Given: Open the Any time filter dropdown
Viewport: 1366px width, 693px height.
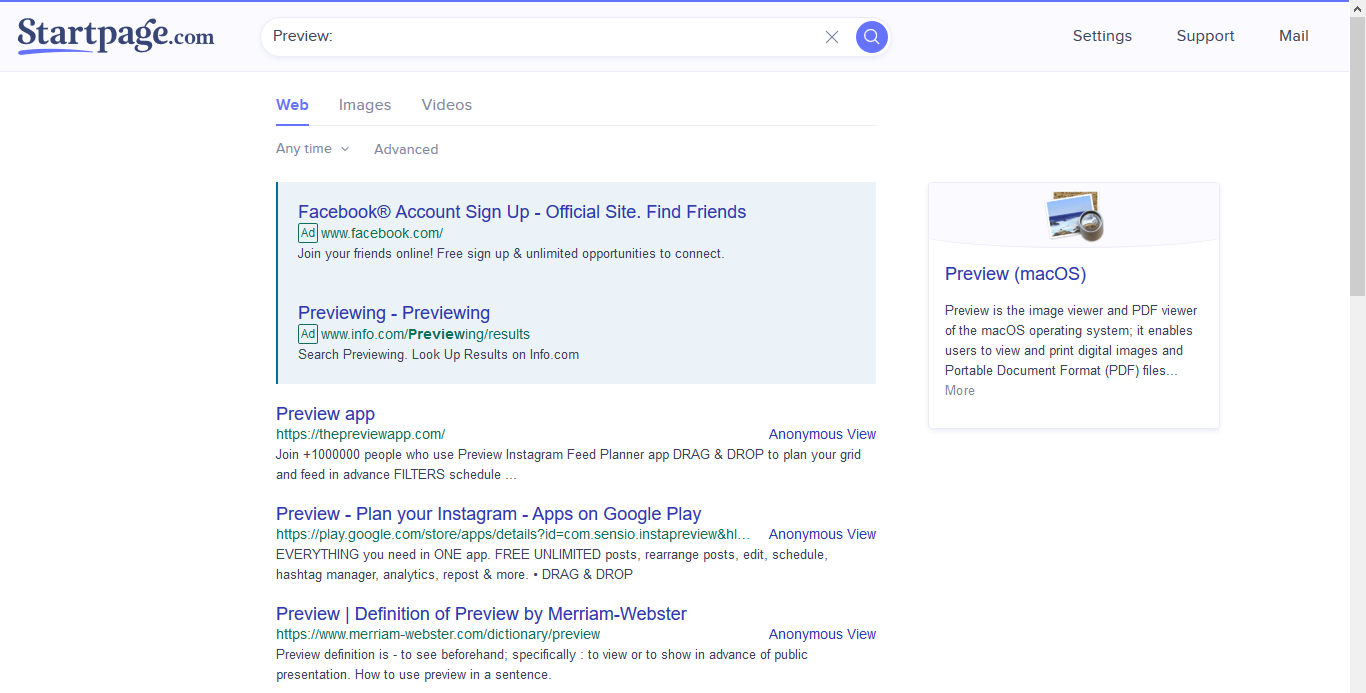Looking at the screenshot, I should tap(312, 149).
